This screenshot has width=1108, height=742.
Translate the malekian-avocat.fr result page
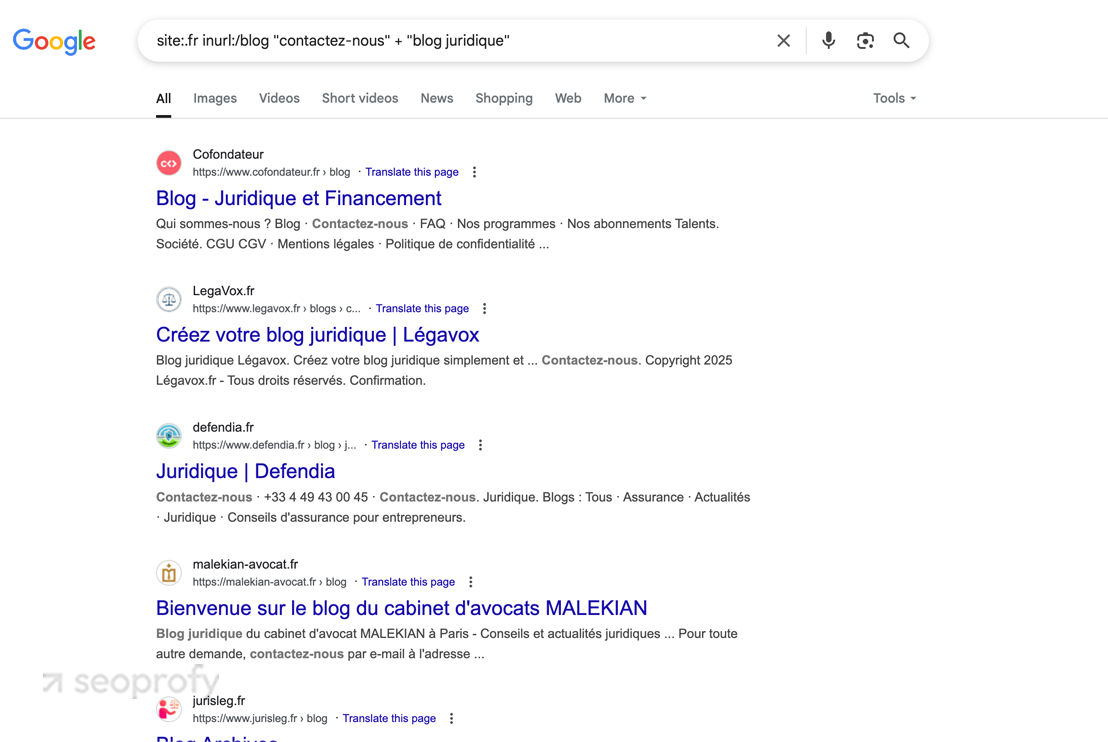[x=408, y=582]
